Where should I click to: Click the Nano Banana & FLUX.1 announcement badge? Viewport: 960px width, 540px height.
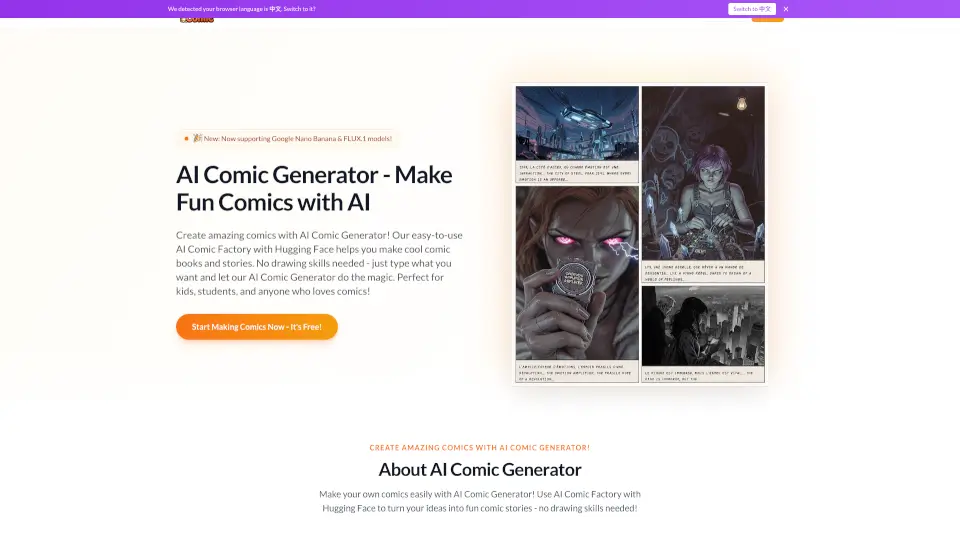(x=288, y=138)
